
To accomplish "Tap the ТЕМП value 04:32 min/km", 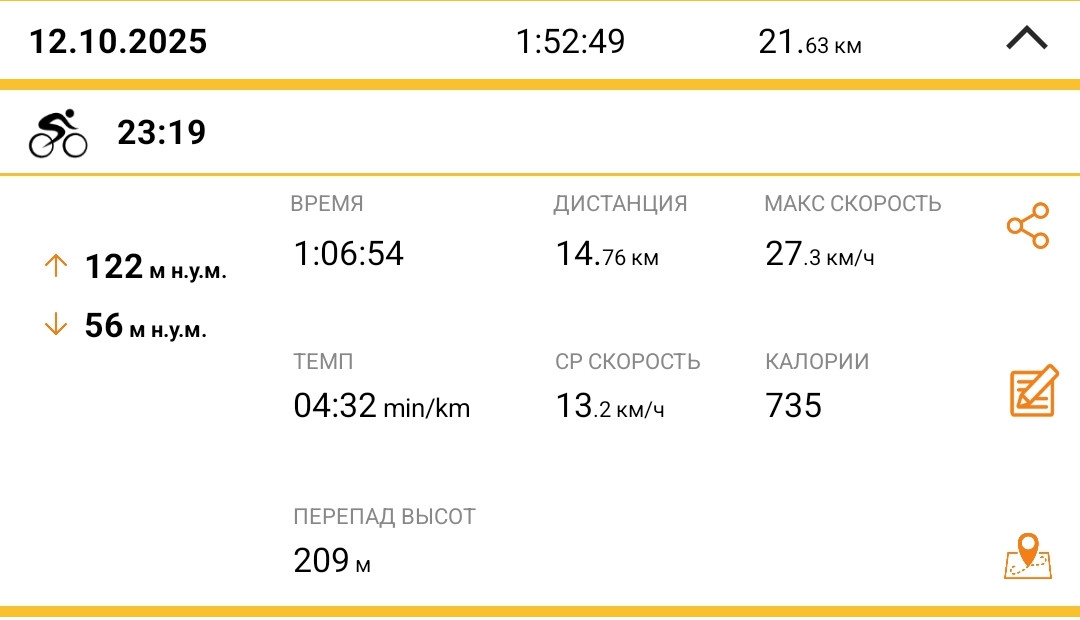I will tap(382, 406).
